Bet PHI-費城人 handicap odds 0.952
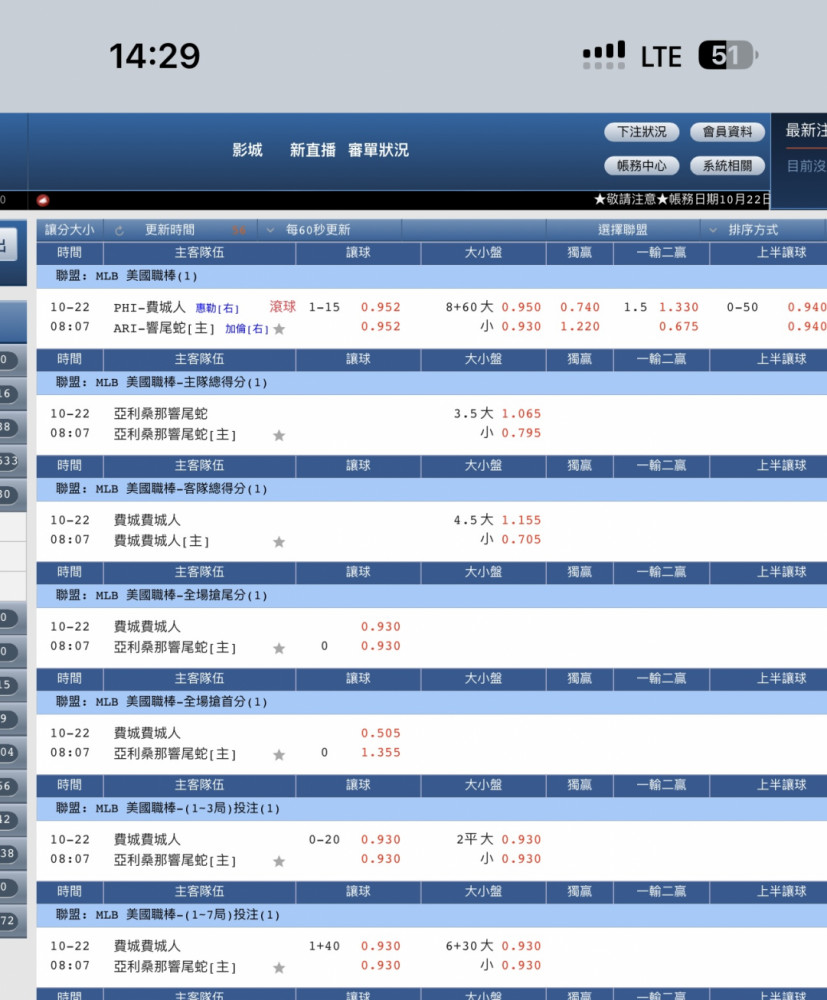827x1000 pixels. (381, 307)
